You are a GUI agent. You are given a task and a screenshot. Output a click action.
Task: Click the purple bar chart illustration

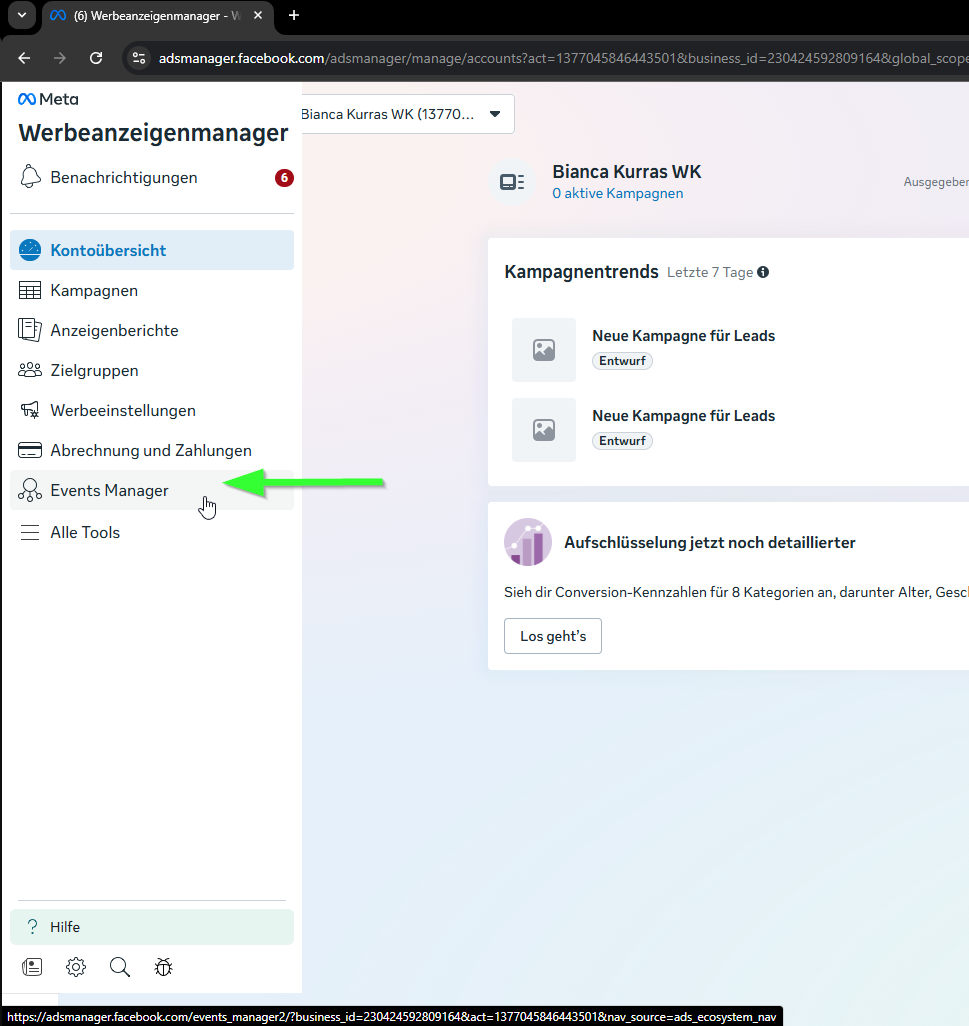click(528, 542)
